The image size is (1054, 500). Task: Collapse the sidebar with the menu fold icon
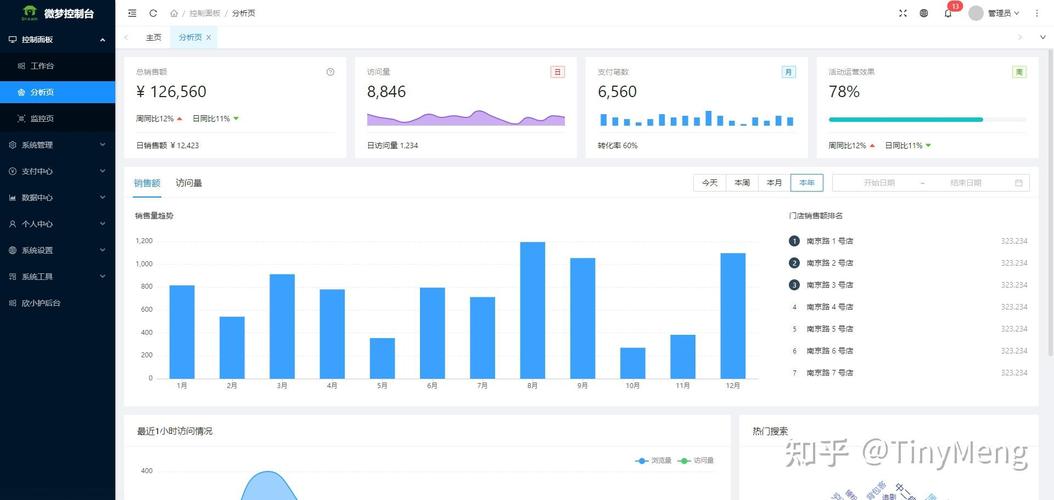pos(132,13)
